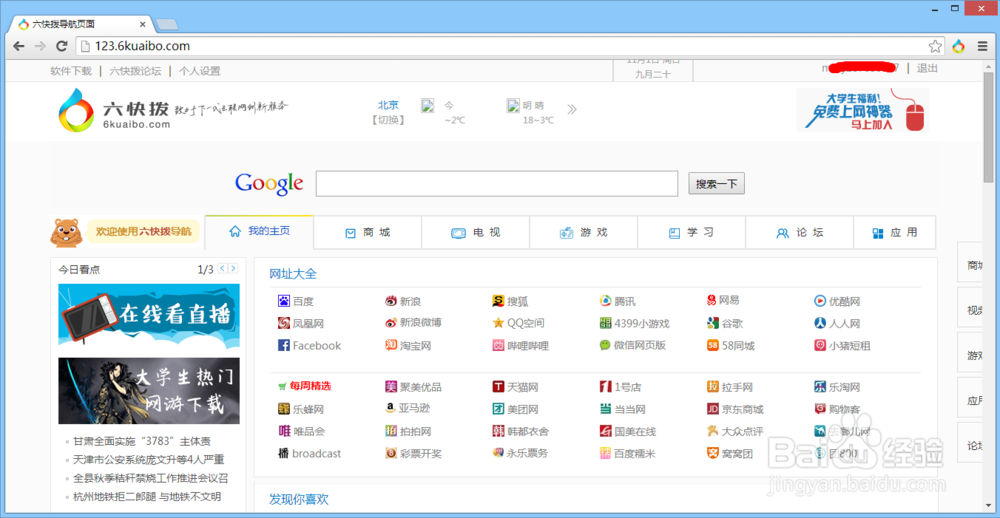Open the 聚美优品 link
This screenshot has height=518, width=1000.
[x=420, y=387]
